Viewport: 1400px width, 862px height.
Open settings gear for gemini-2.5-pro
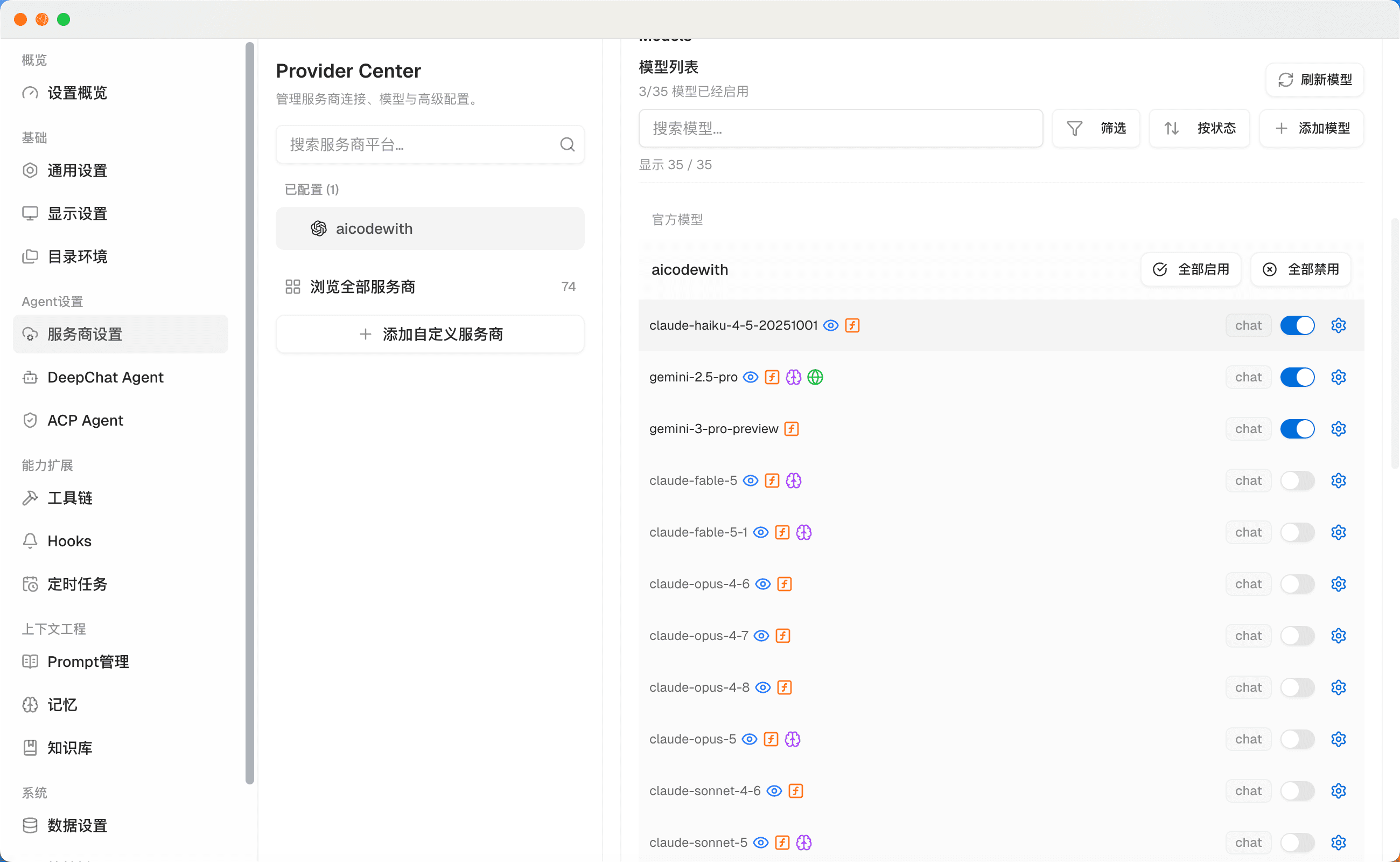pos(1338,377)
